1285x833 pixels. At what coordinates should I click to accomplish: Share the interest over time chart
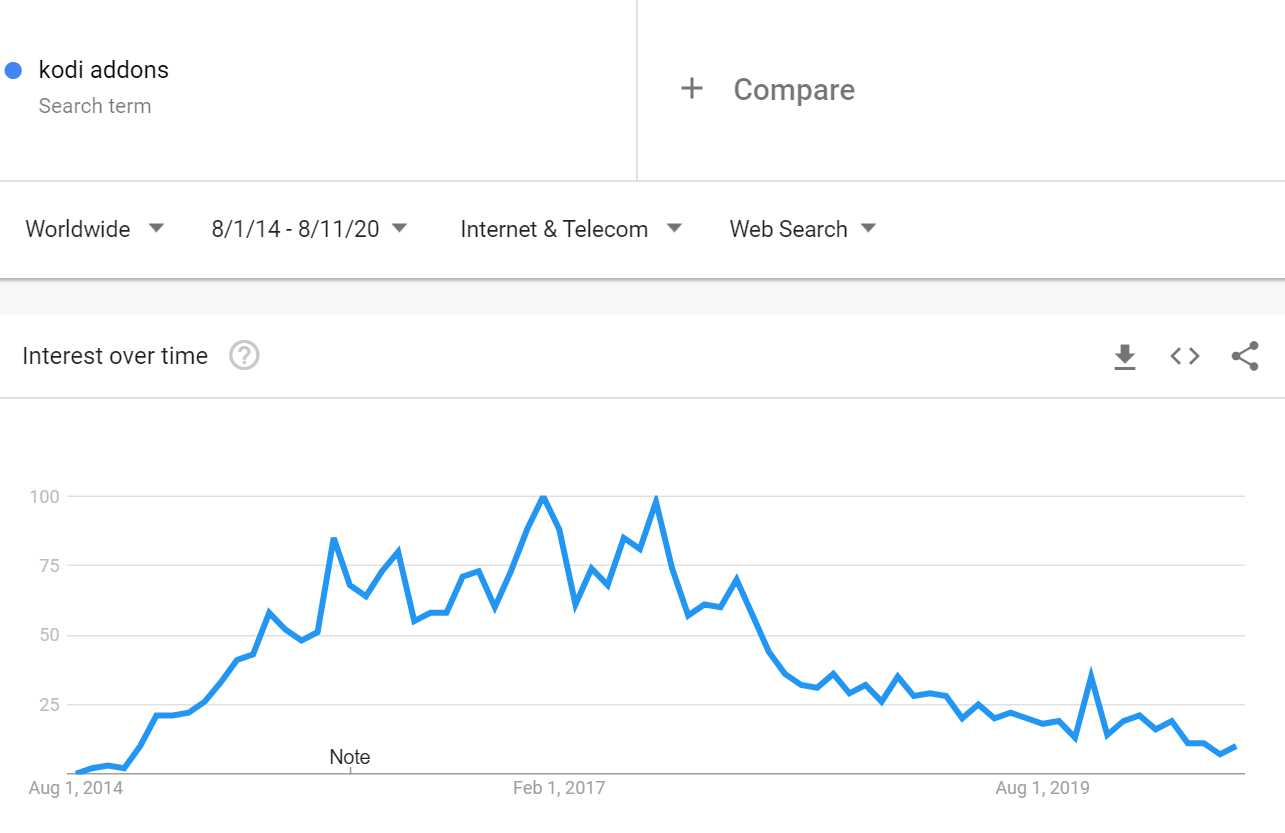click(x=1245, y=356)
